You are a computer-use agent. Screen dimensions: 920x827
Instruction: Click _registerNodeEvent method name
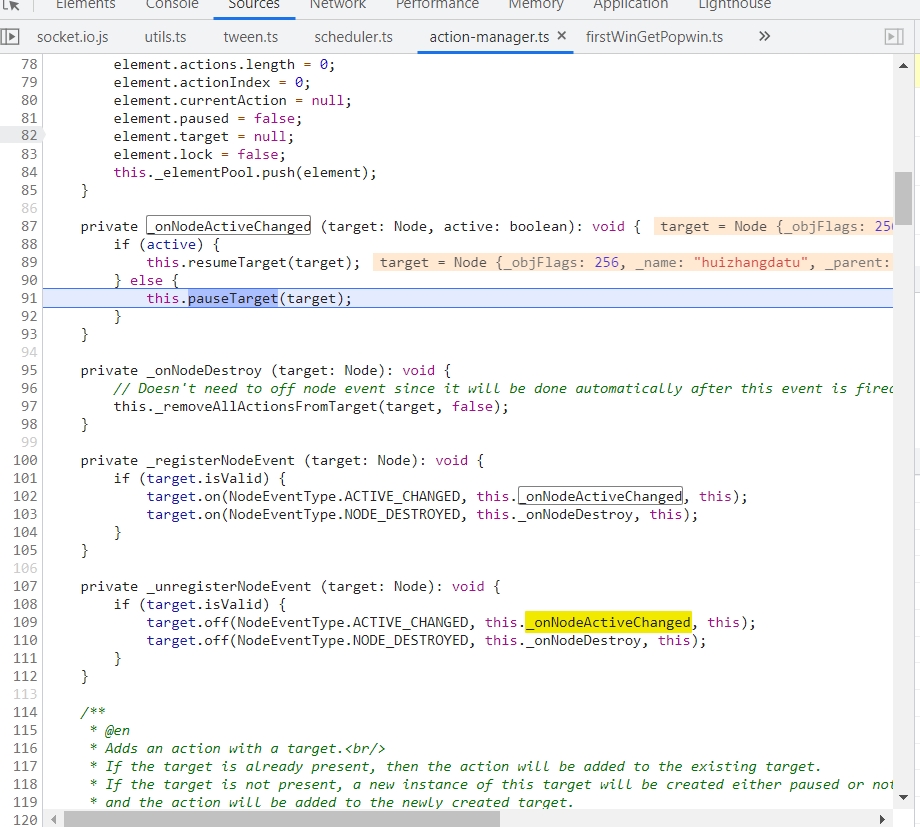(221, 460)
